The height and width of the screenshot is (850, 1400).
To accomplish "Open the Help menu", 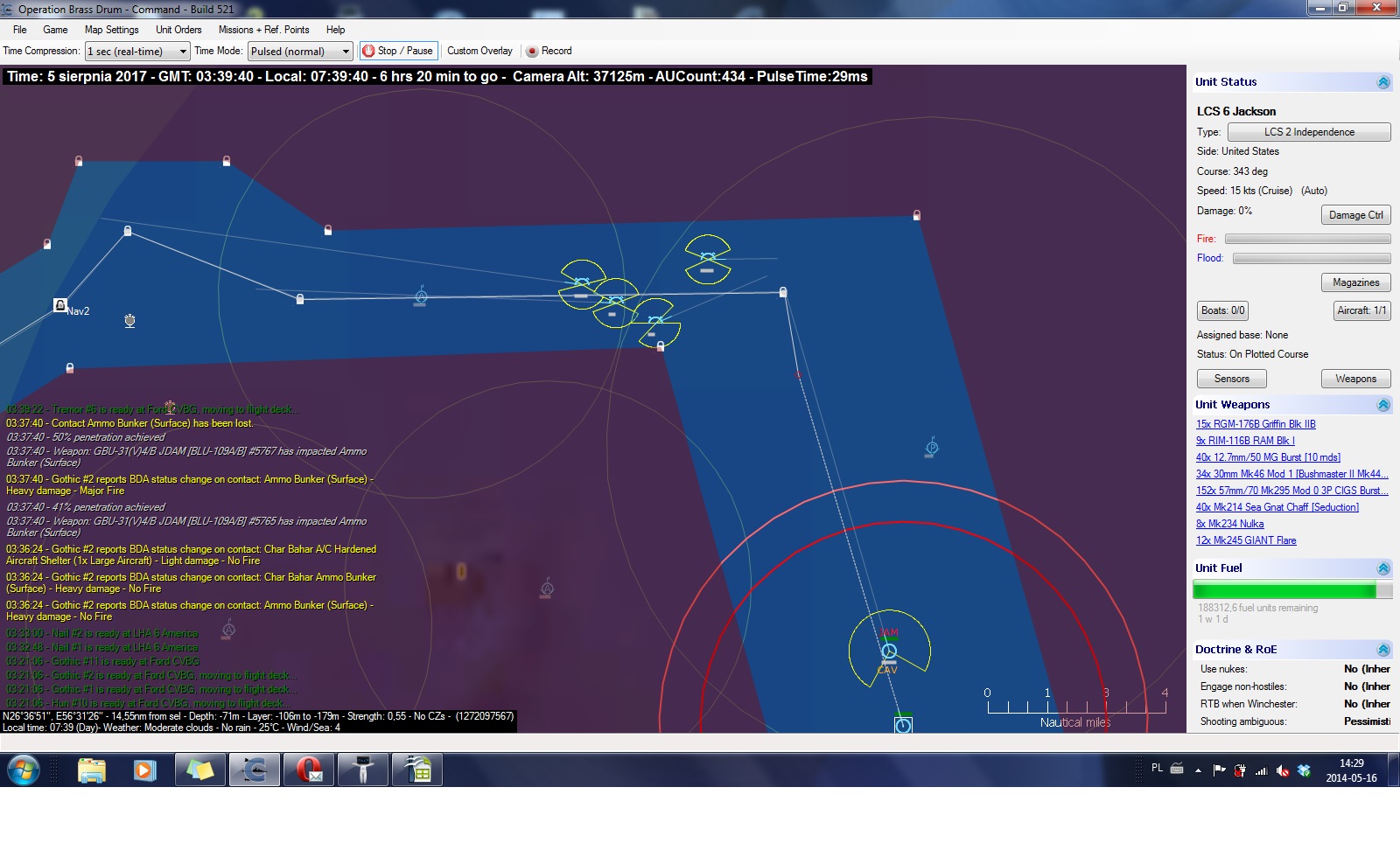I will (335, 30).
